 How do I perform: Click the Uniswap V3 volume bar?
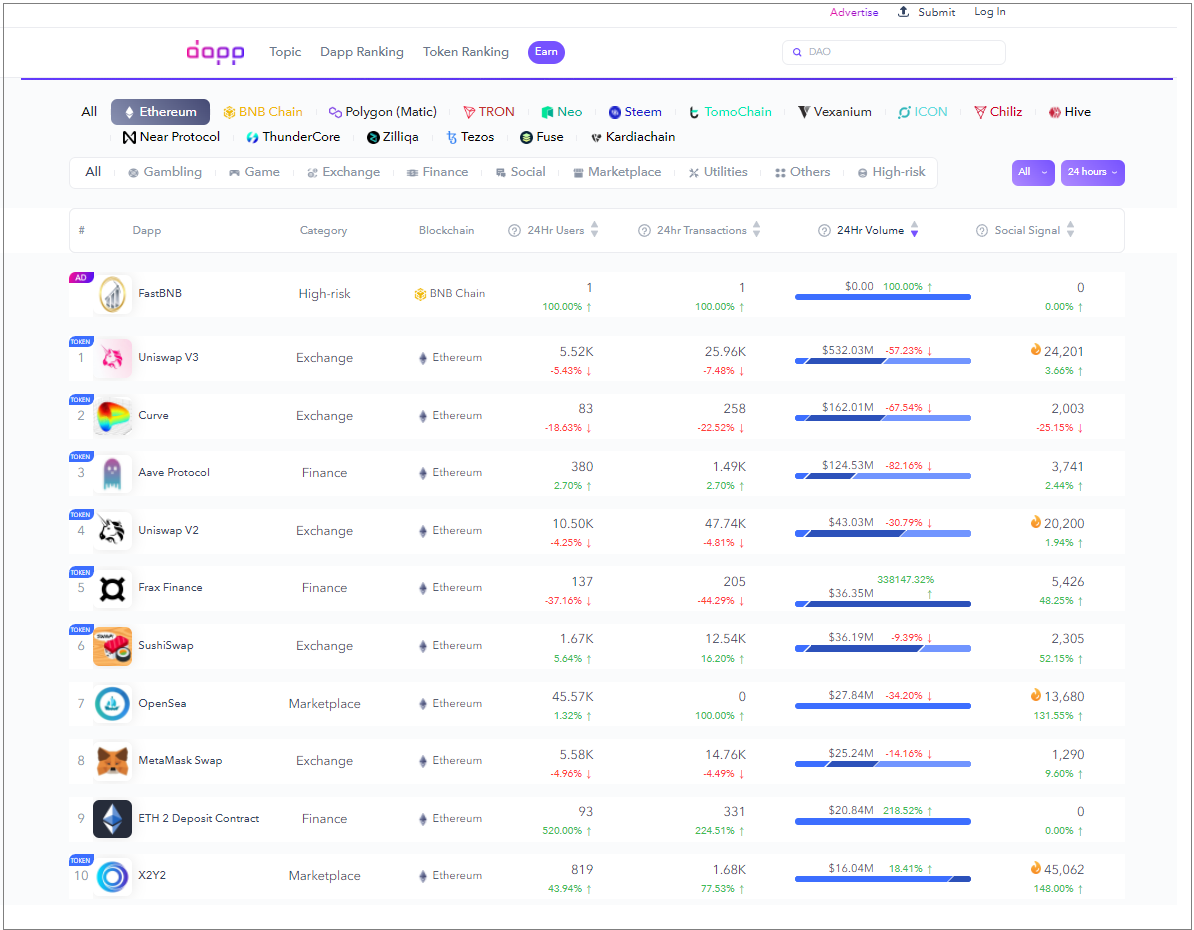[883, 361]
